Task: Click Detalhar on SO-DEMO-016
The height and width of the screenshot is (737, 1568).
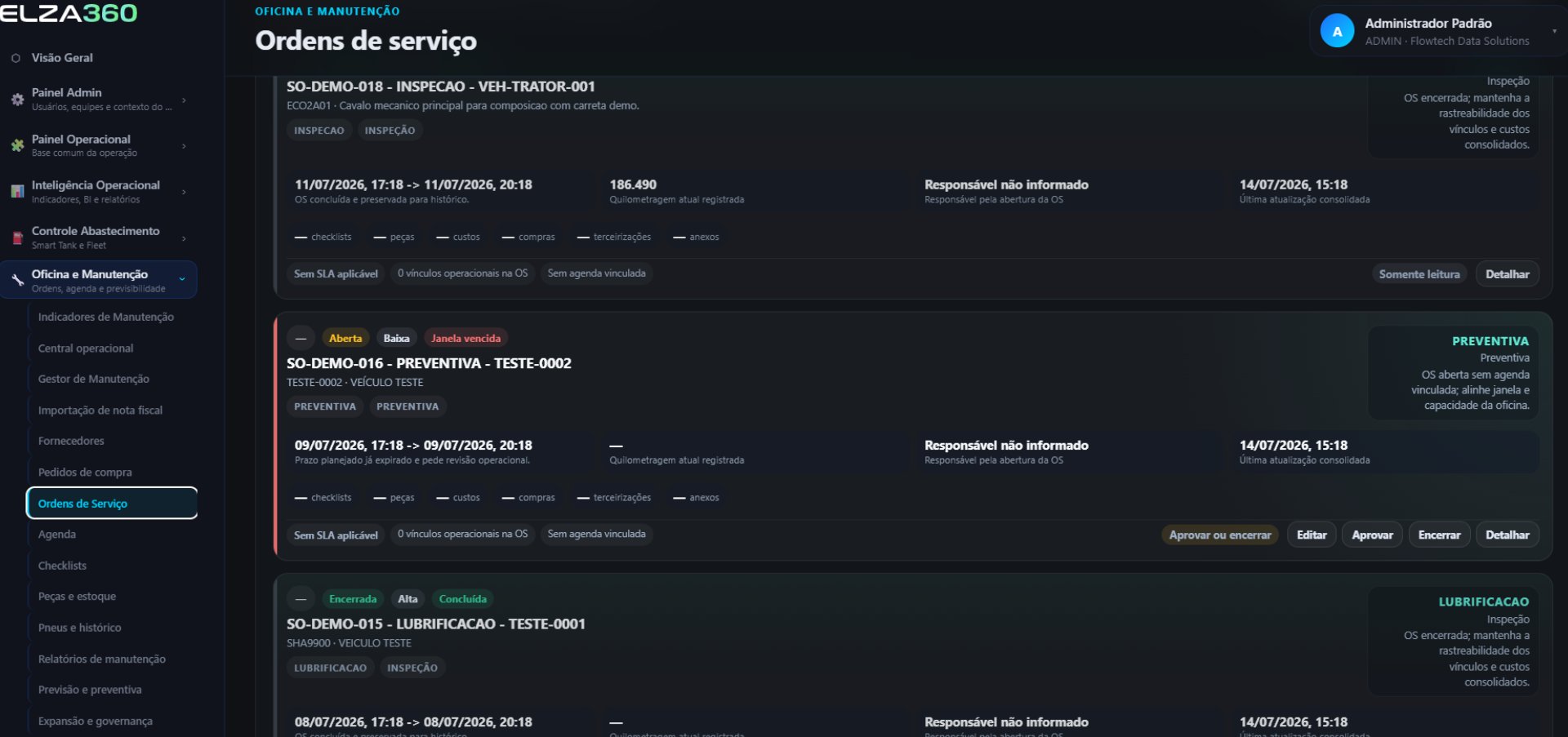Action: click(x=1507, y=535)
